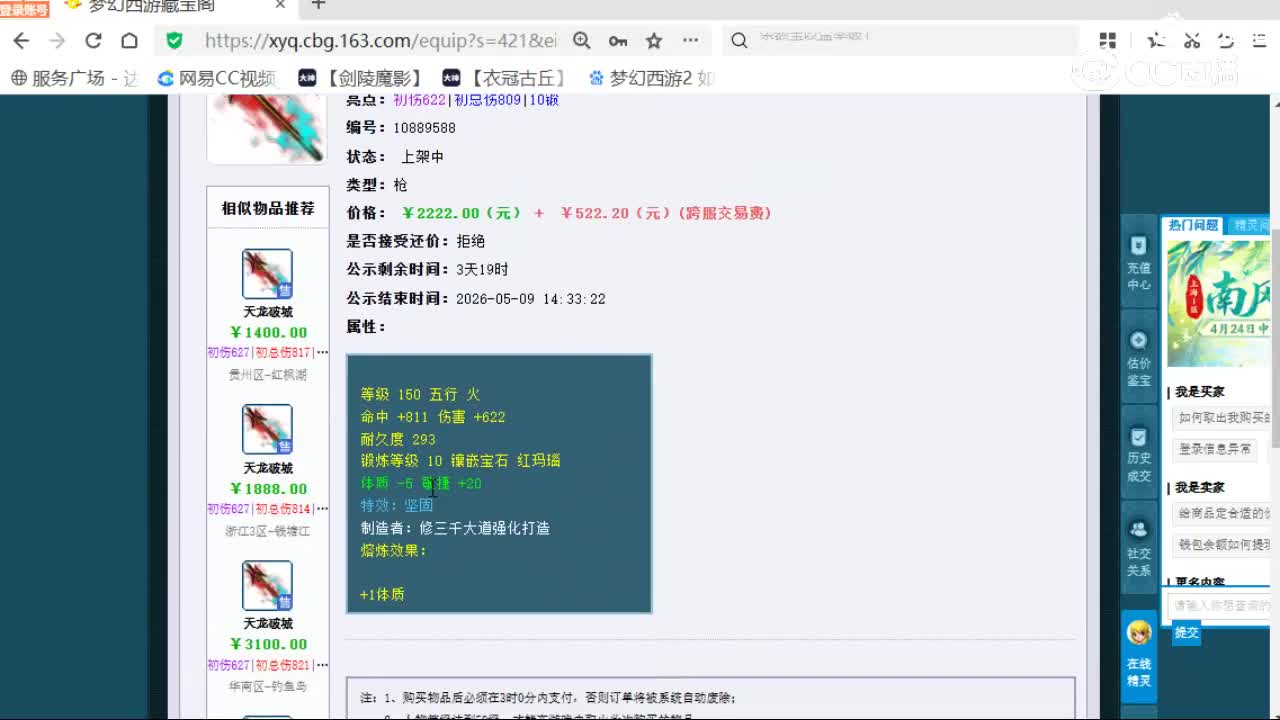
Task: Click the green security shield icon
Action: [175, 41]
